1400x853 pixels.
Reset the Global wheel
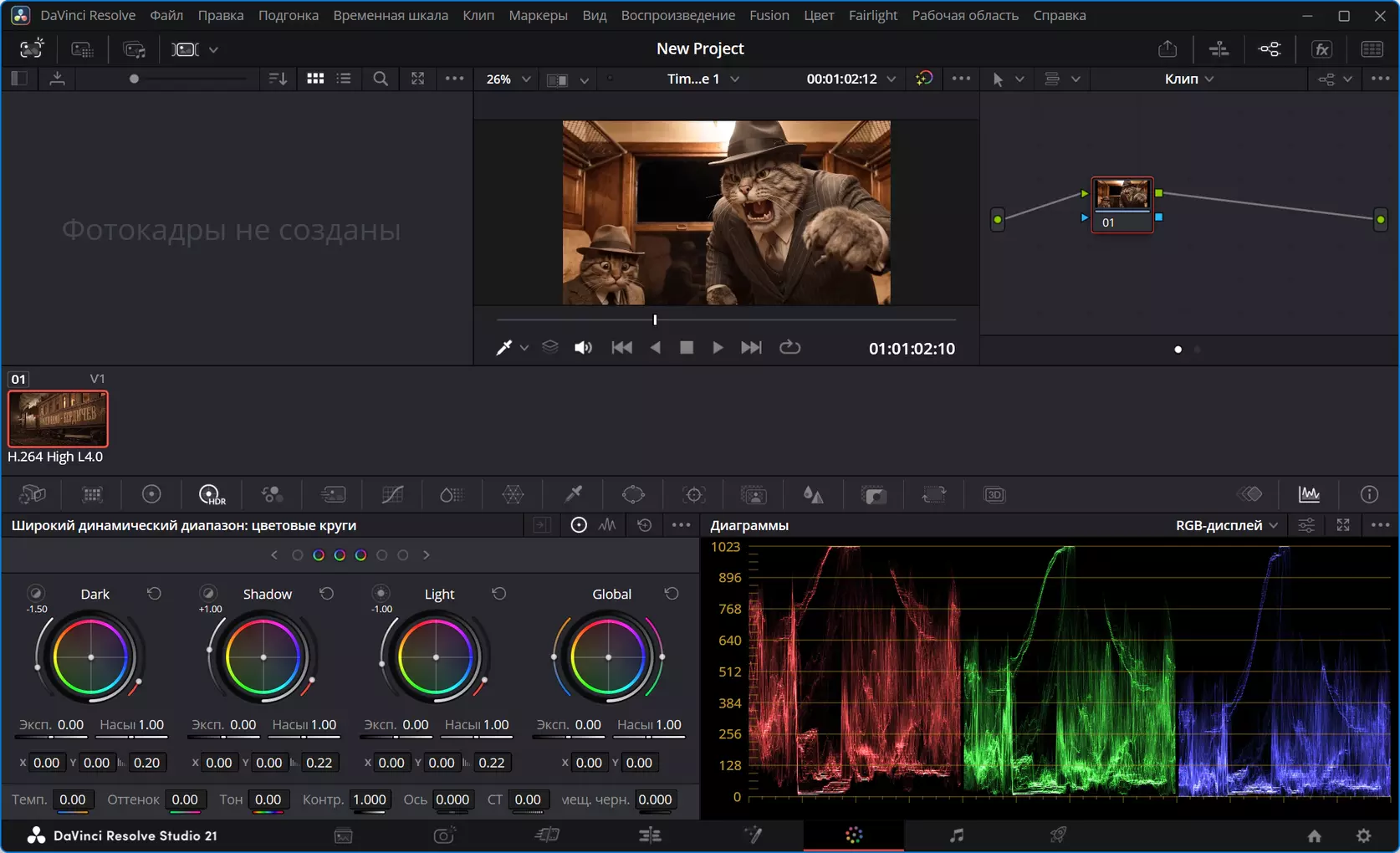pos(672,594)
